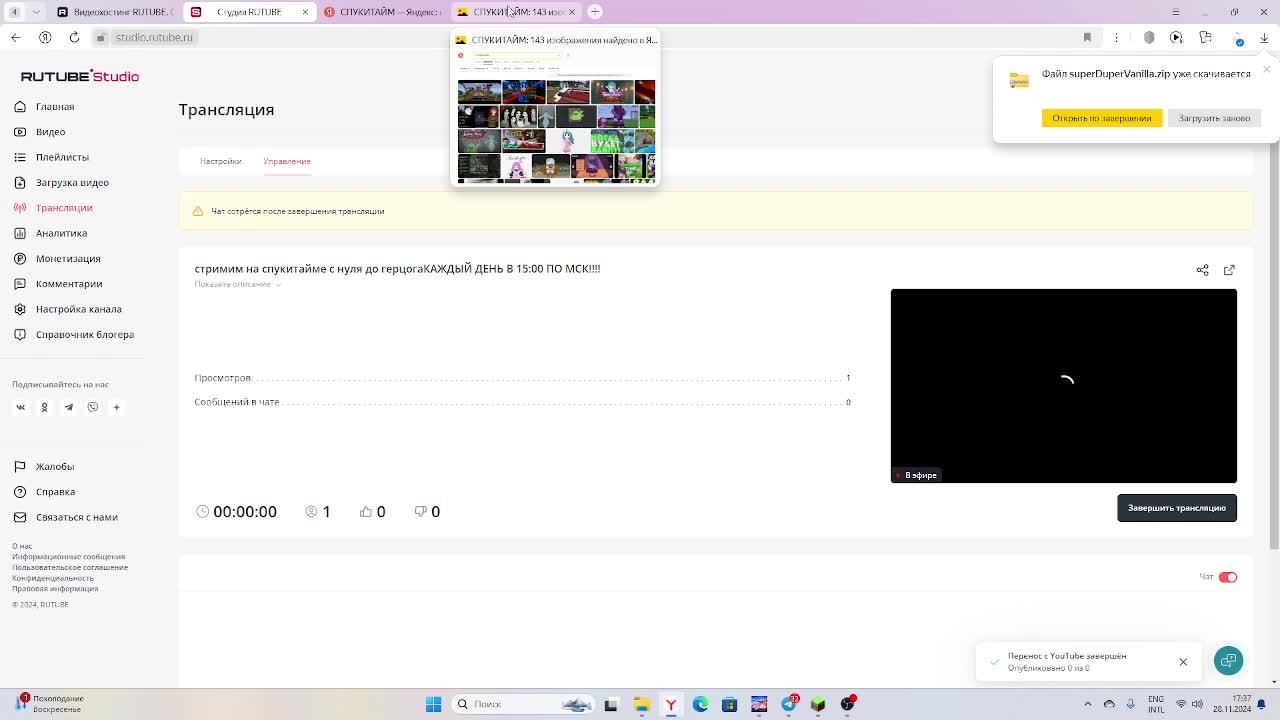
Task: Open Справка in the sidebar
Action: click(x=45, y=491)
